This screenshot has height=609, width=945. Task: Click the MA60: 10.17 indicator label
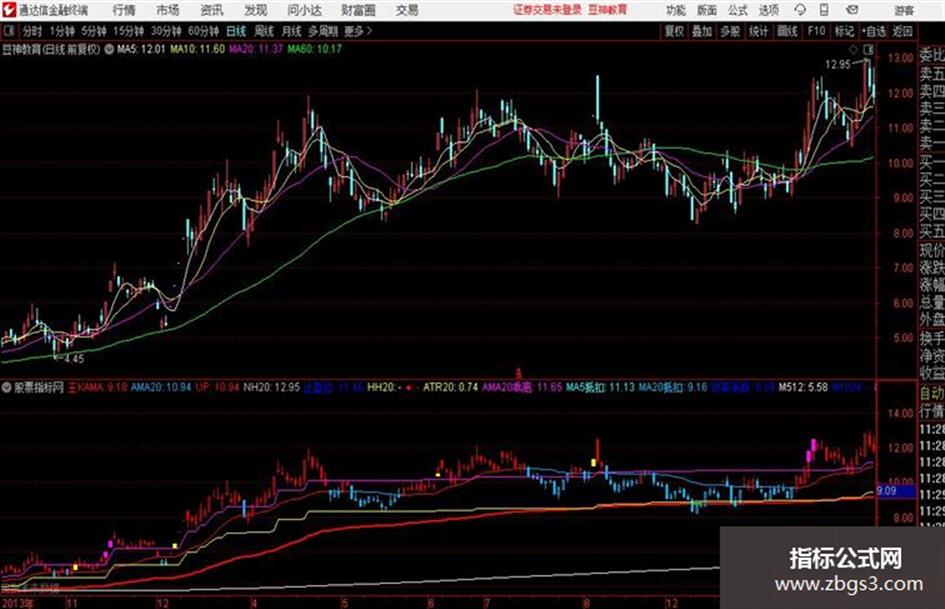pyautogui.click(x=314, y=49)
